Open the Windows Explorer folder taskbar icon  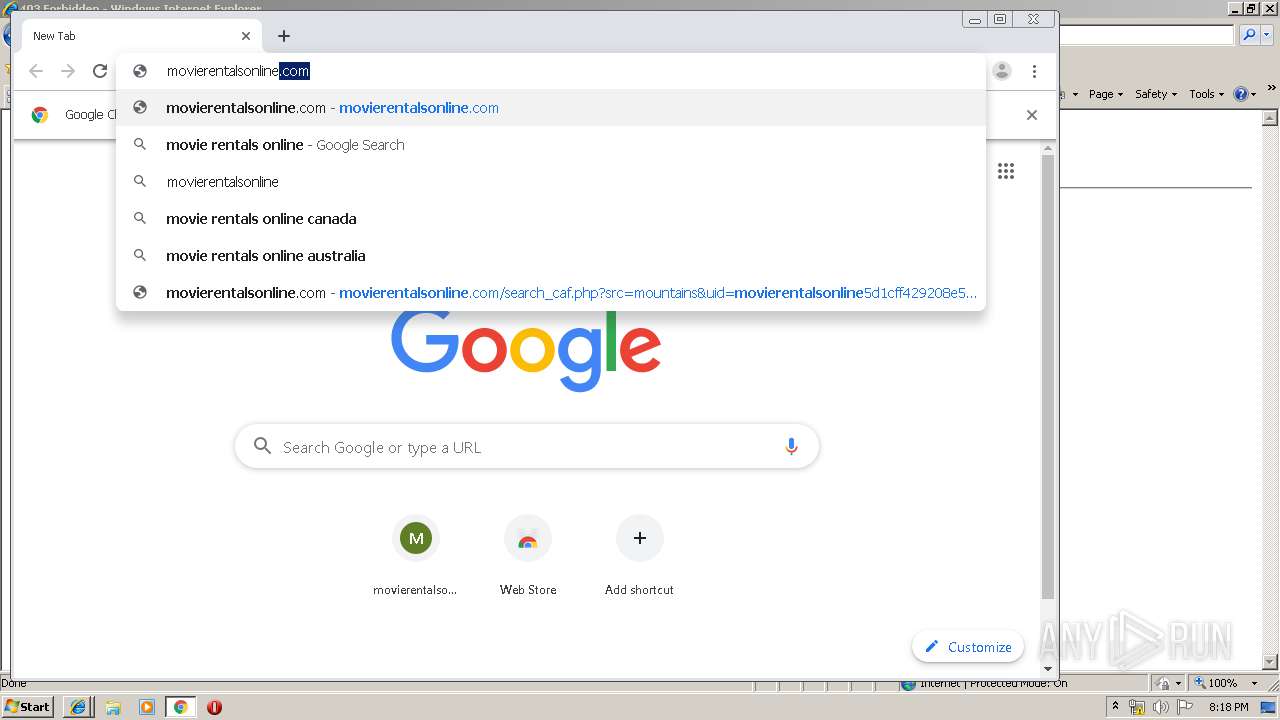113,707
